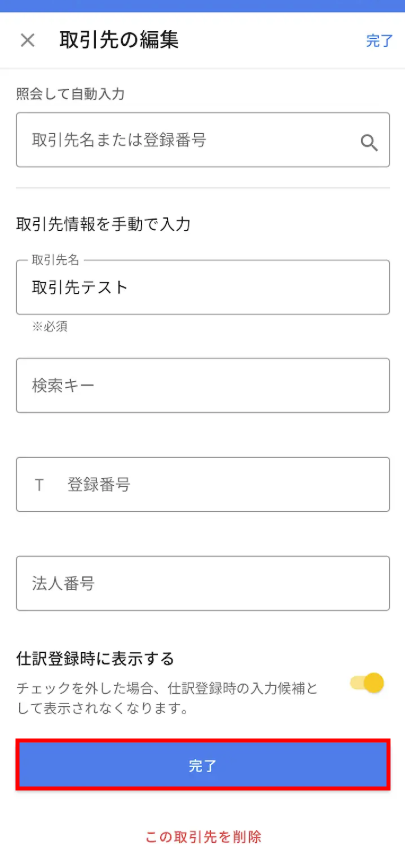Viewport: 405px width, 853px height.
Task: Tap 完了 in the top-right corner
Action: click(x=379, y=41)
